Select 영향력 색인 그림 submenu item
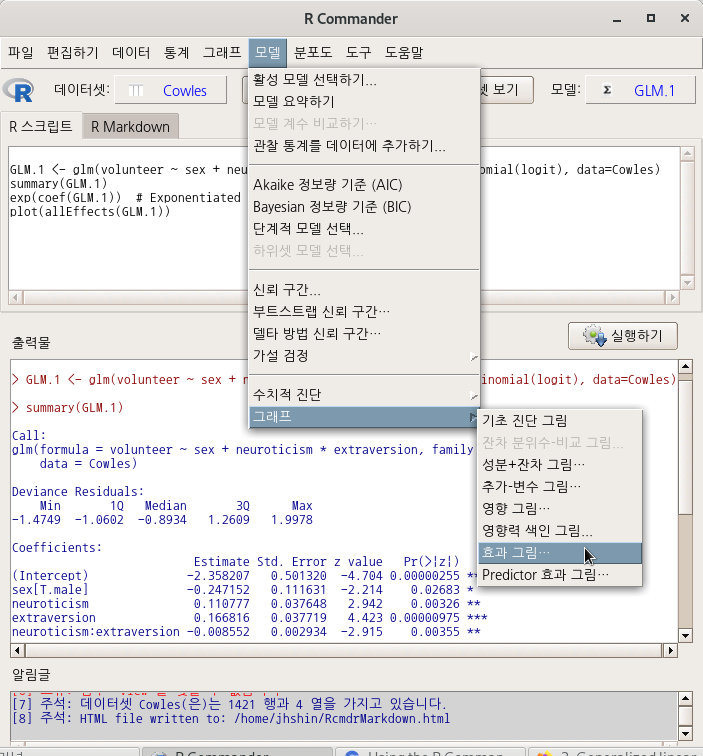This screenshot has width=703, height=756. (560, 531)
